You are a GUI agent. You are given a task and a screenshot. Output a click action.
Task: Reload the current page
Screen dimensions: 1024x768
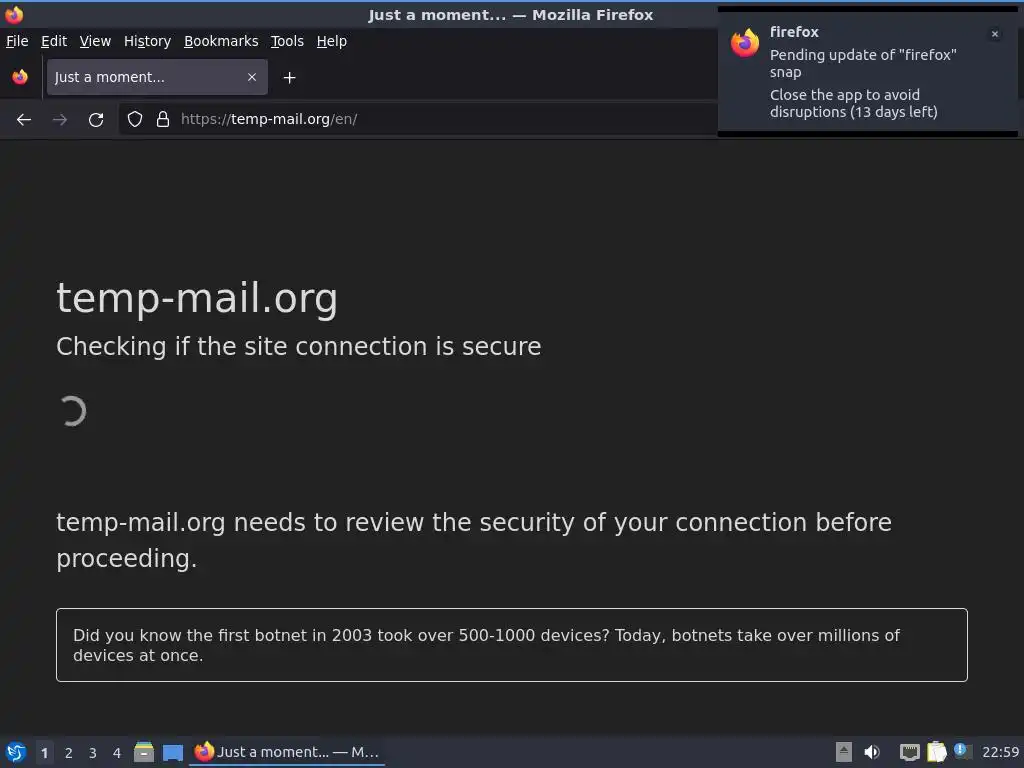click(x=96, y=120)
